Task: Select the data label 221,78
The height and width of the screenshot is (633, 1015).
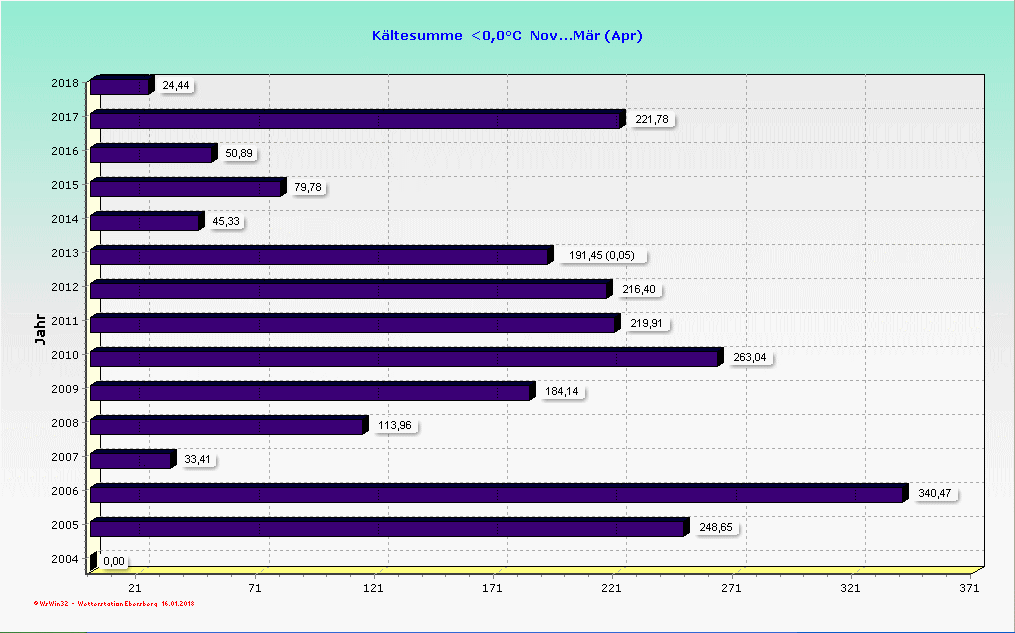Action: point(651,119)
